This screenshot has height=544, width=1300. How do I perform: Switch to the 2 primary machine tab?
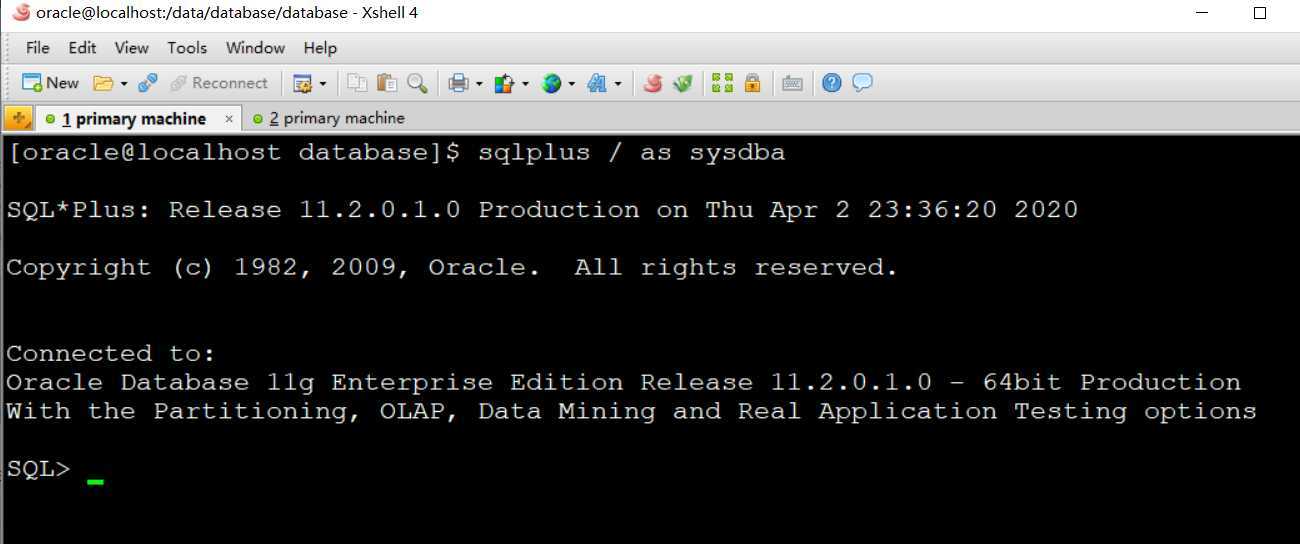click(x=328, y=118)
